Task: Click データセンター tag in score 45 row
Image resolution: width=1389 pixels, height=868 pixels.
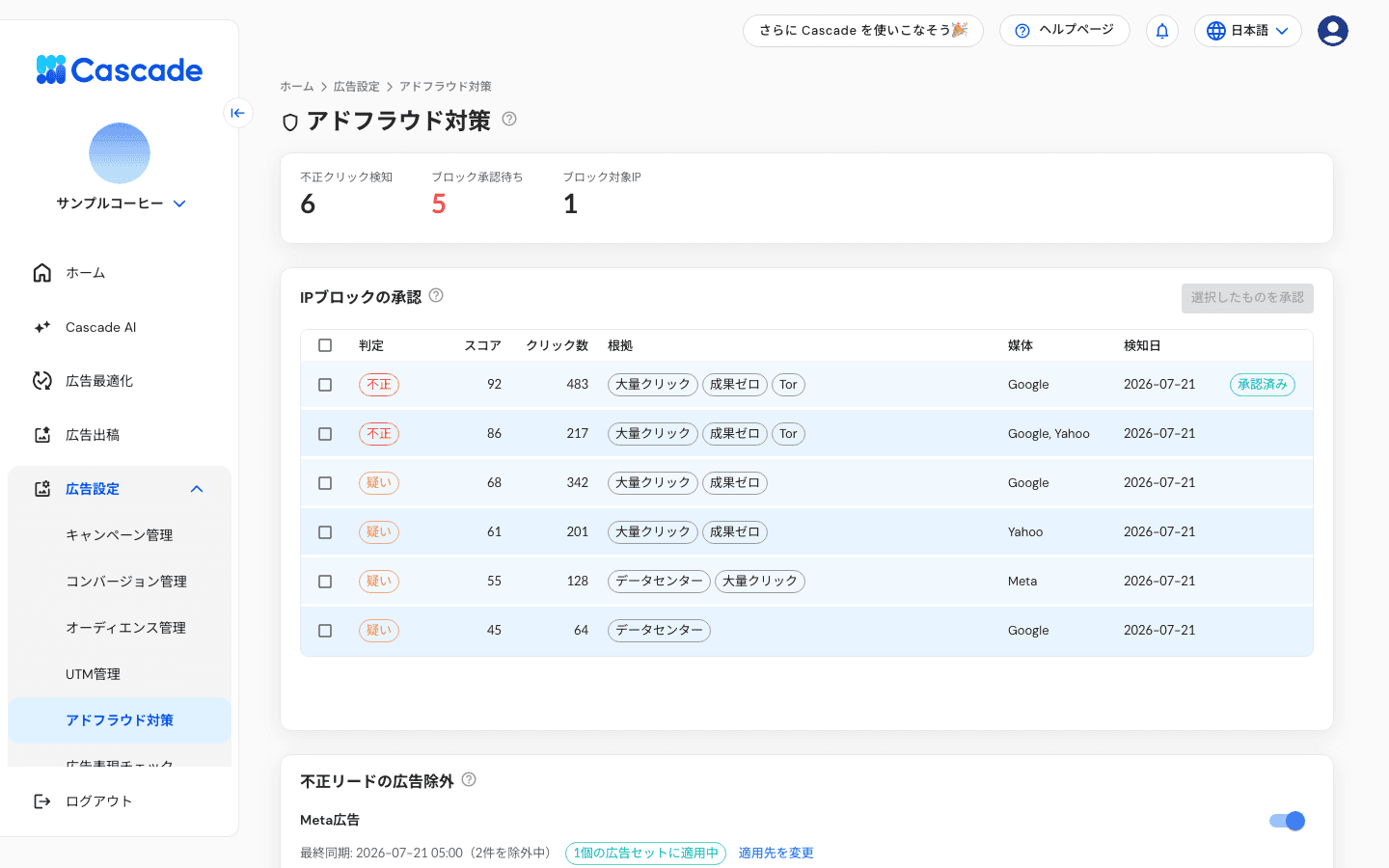Action: tap(659, 631)
